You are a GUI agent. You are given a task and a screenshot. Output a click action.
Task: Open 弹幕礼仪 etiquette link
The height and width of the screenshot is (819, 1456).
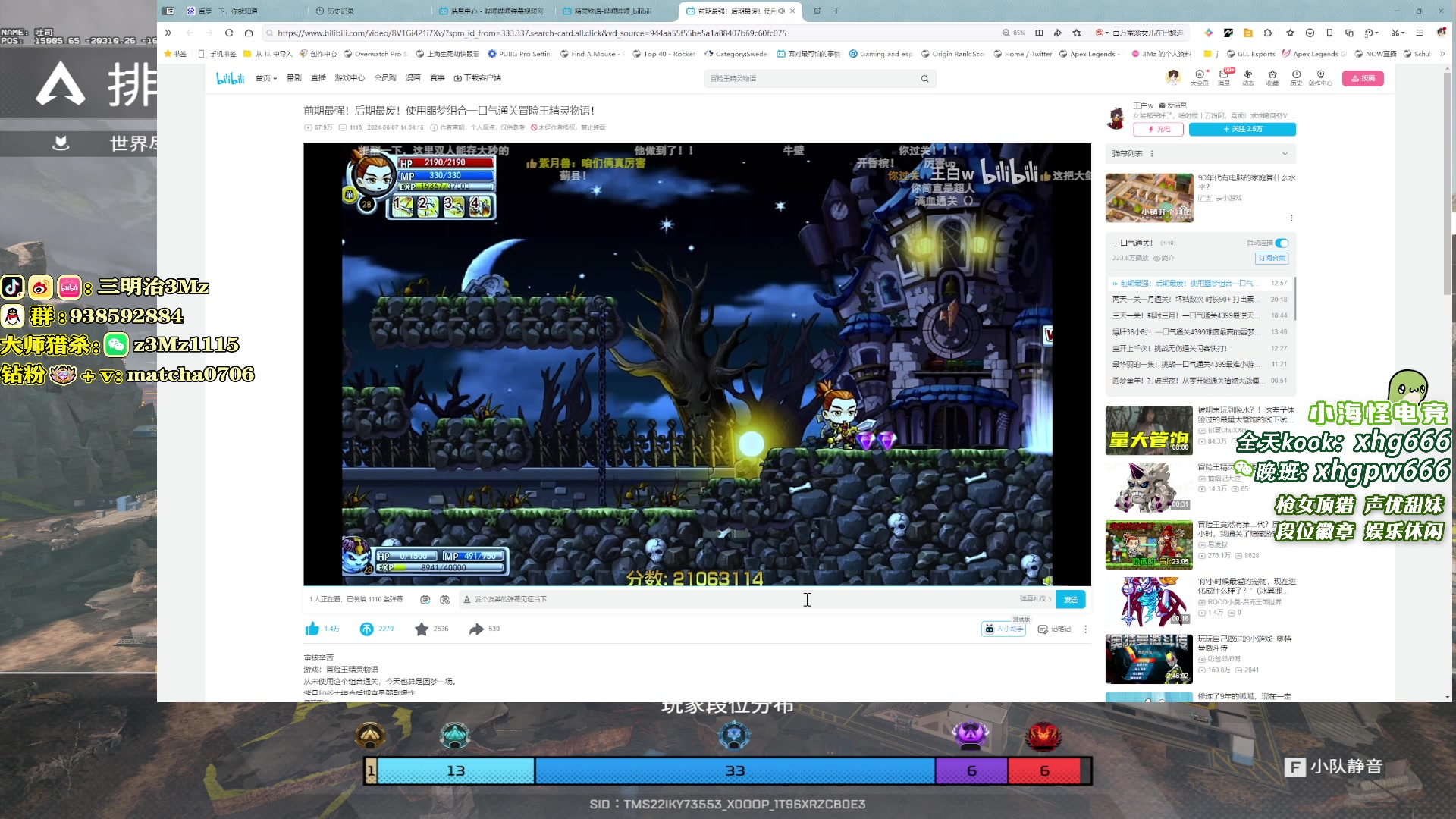[x=1035, y=599]
